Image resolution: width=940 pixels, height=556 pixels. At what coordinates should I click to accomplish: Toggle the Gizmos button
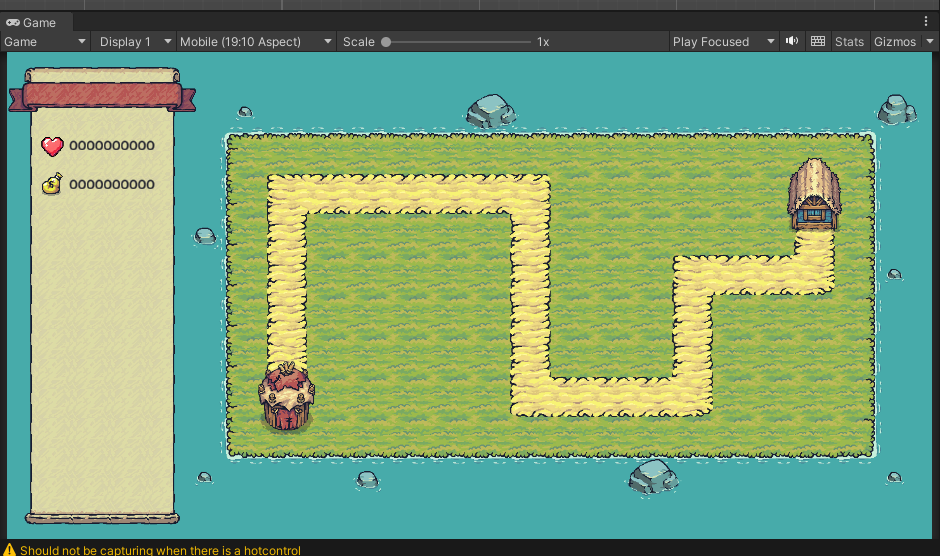coord(894,42)
